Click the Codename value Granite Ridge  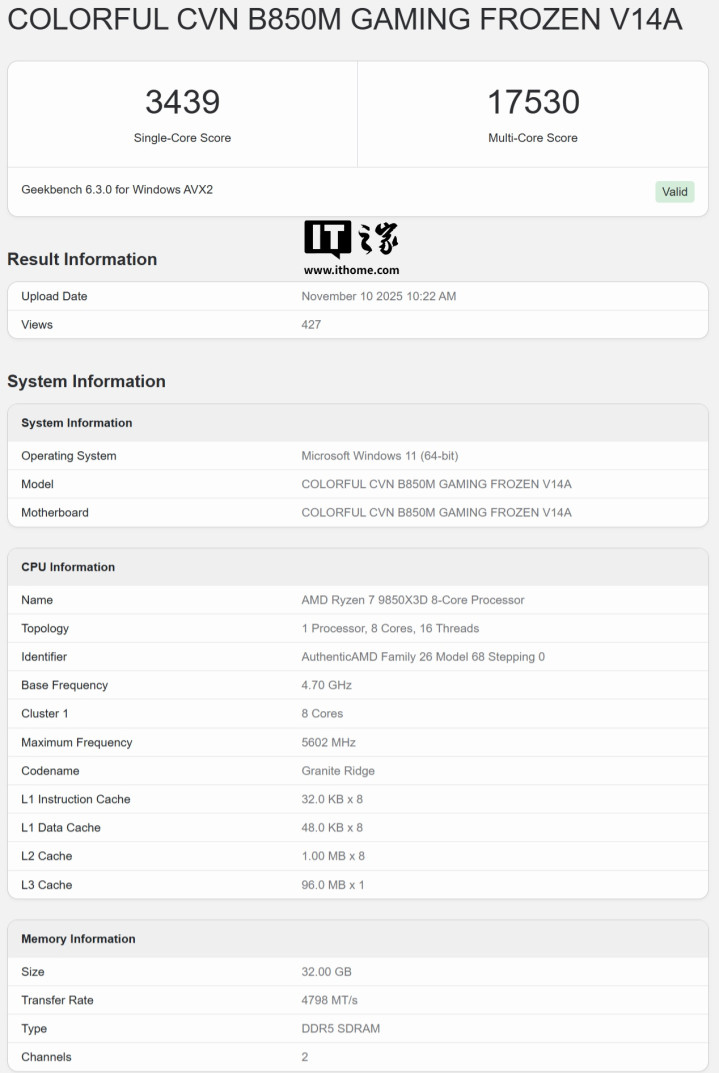(x=338, y=771)
